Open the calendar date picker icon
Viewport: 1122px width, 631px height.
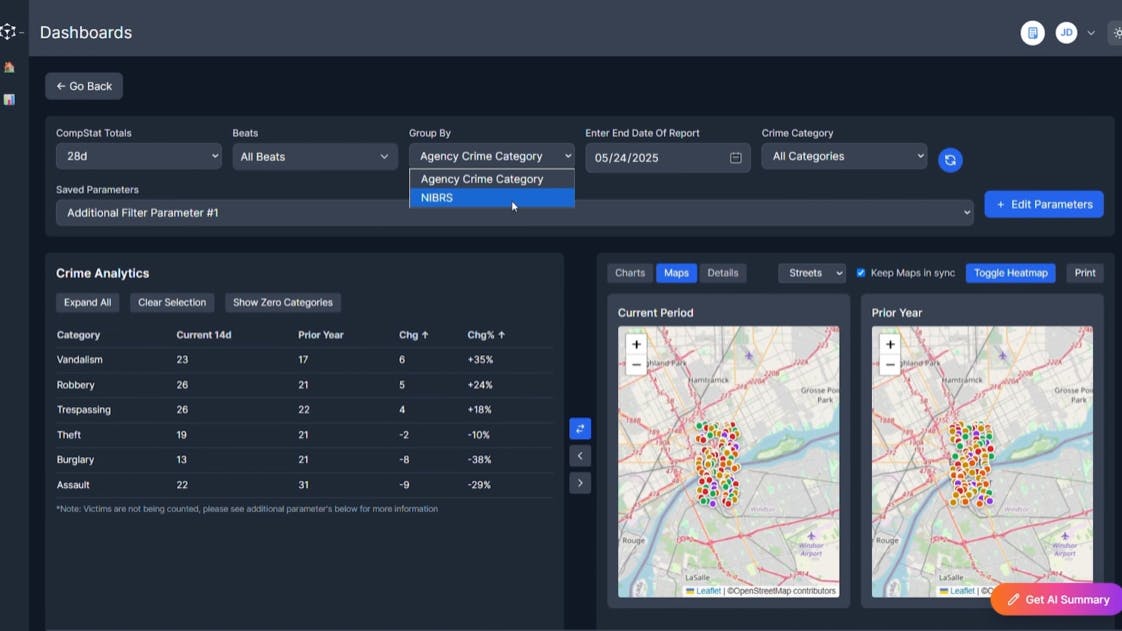pos(736,158)
